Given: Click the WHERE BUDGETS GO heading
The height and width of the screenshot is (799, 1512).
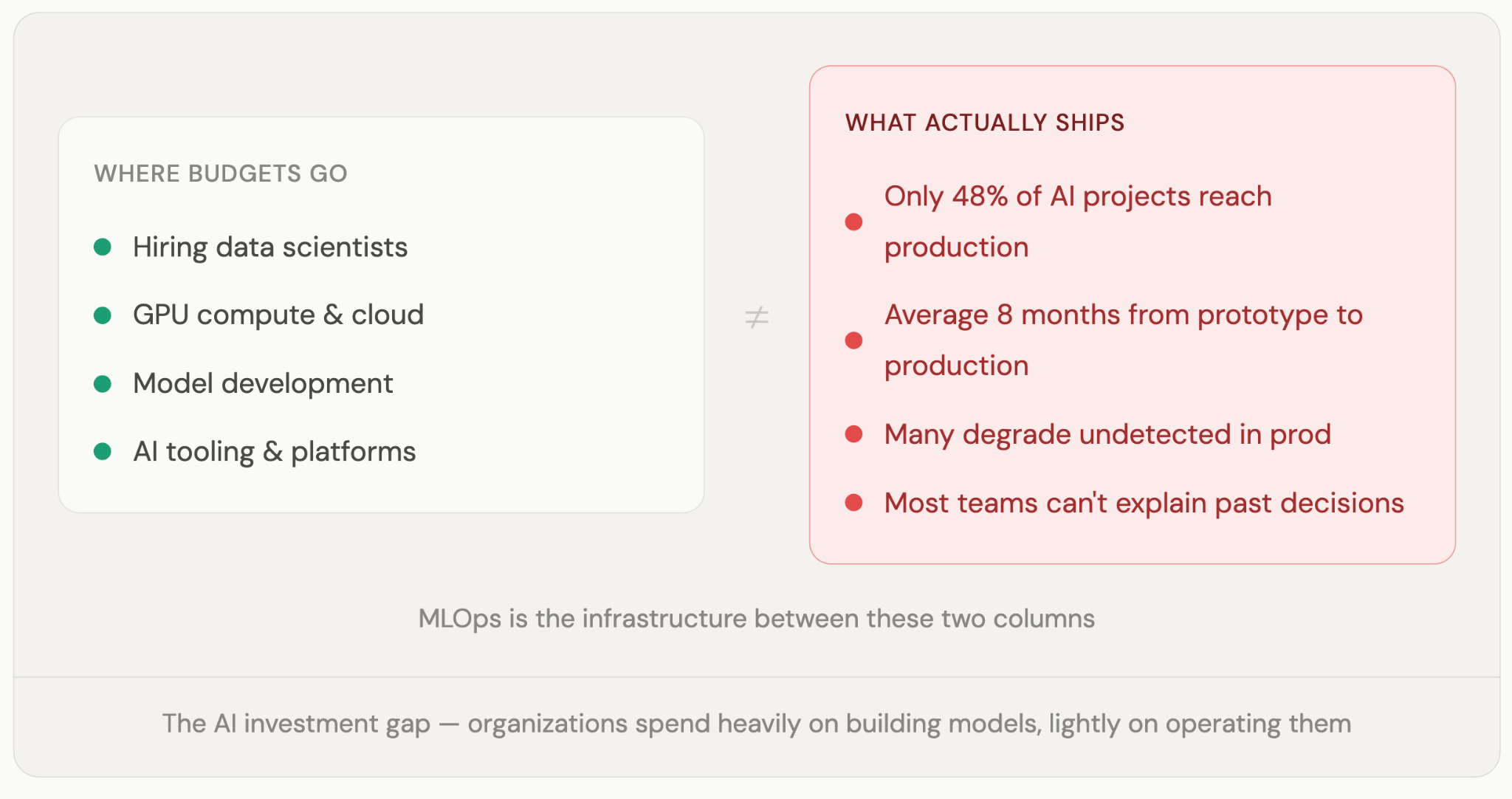Looking at the screenshot, I should point(221,174).
